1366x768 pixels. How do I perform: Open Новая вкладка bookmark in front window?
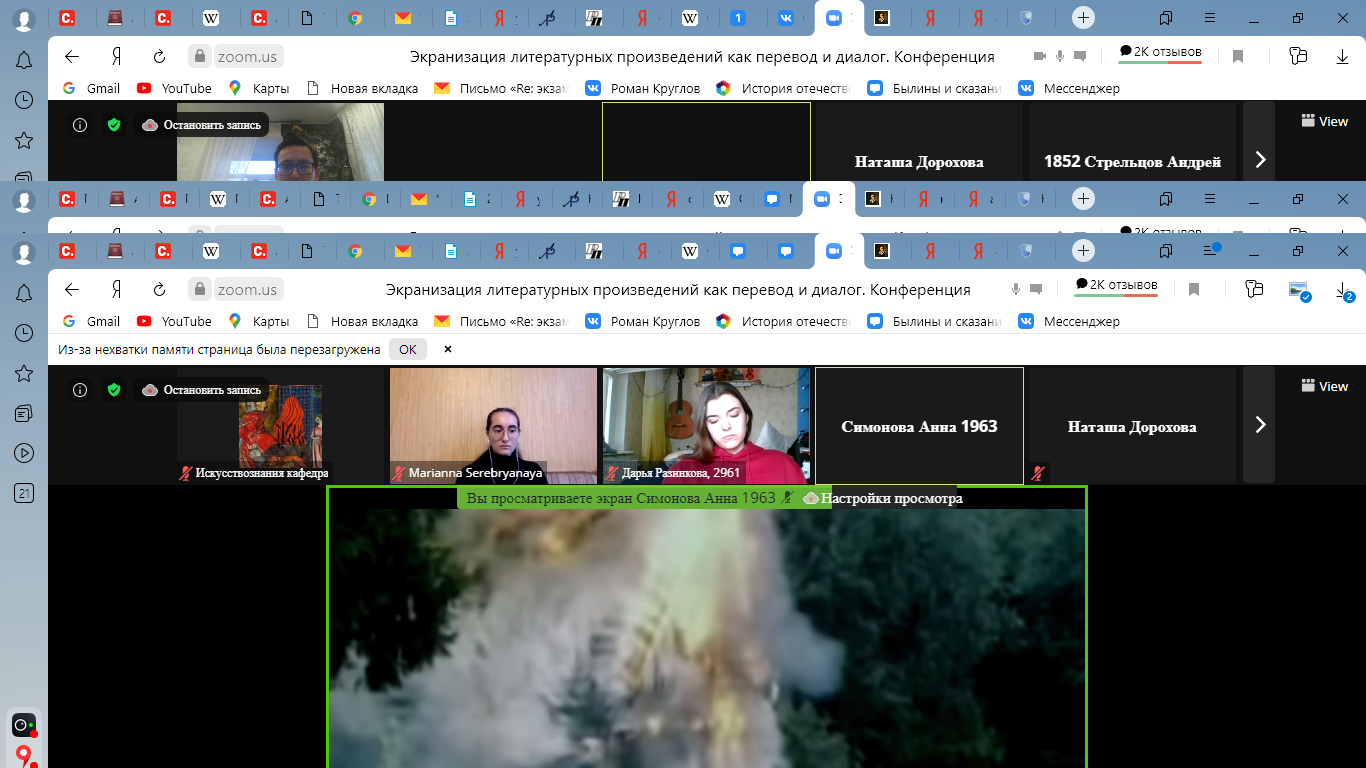click(361, 321)
